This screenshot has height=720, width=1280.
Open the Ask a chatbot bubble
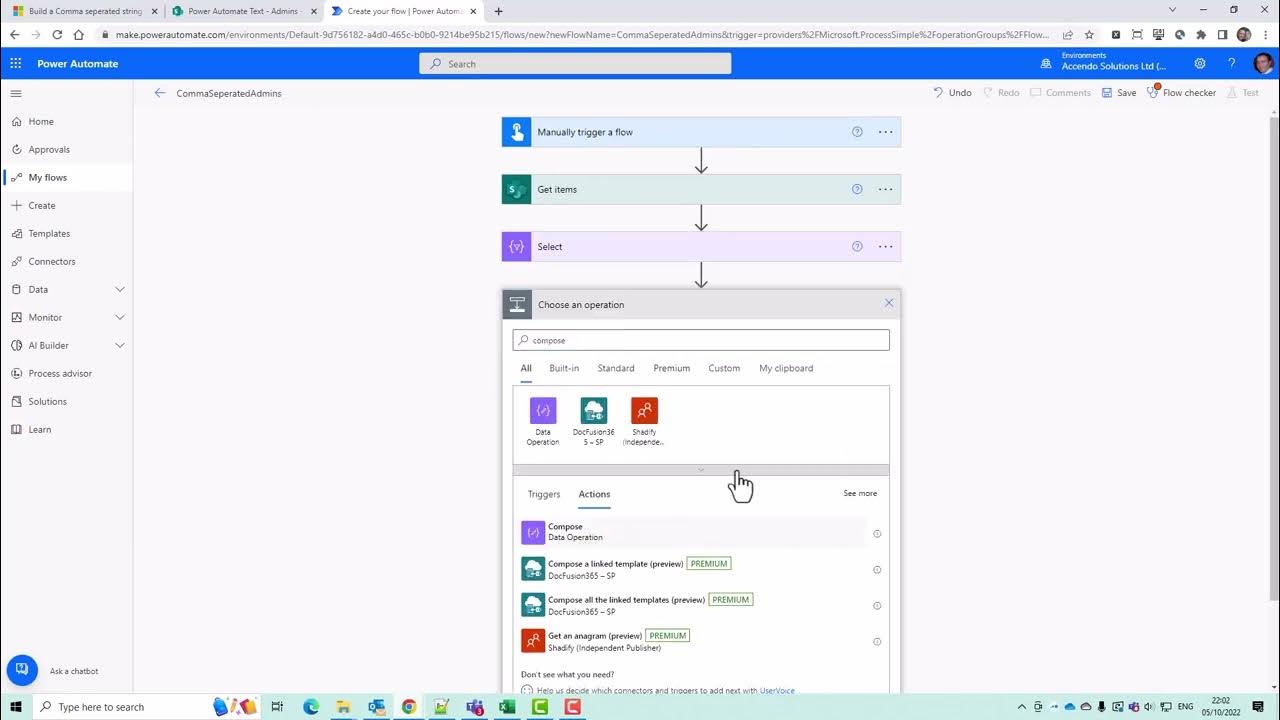(22, 670)
